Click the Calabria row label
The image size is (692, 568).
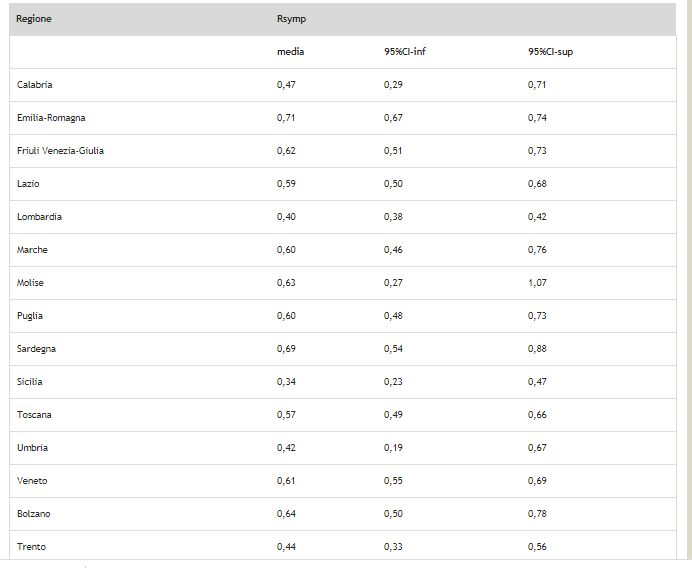pos(35,85)
